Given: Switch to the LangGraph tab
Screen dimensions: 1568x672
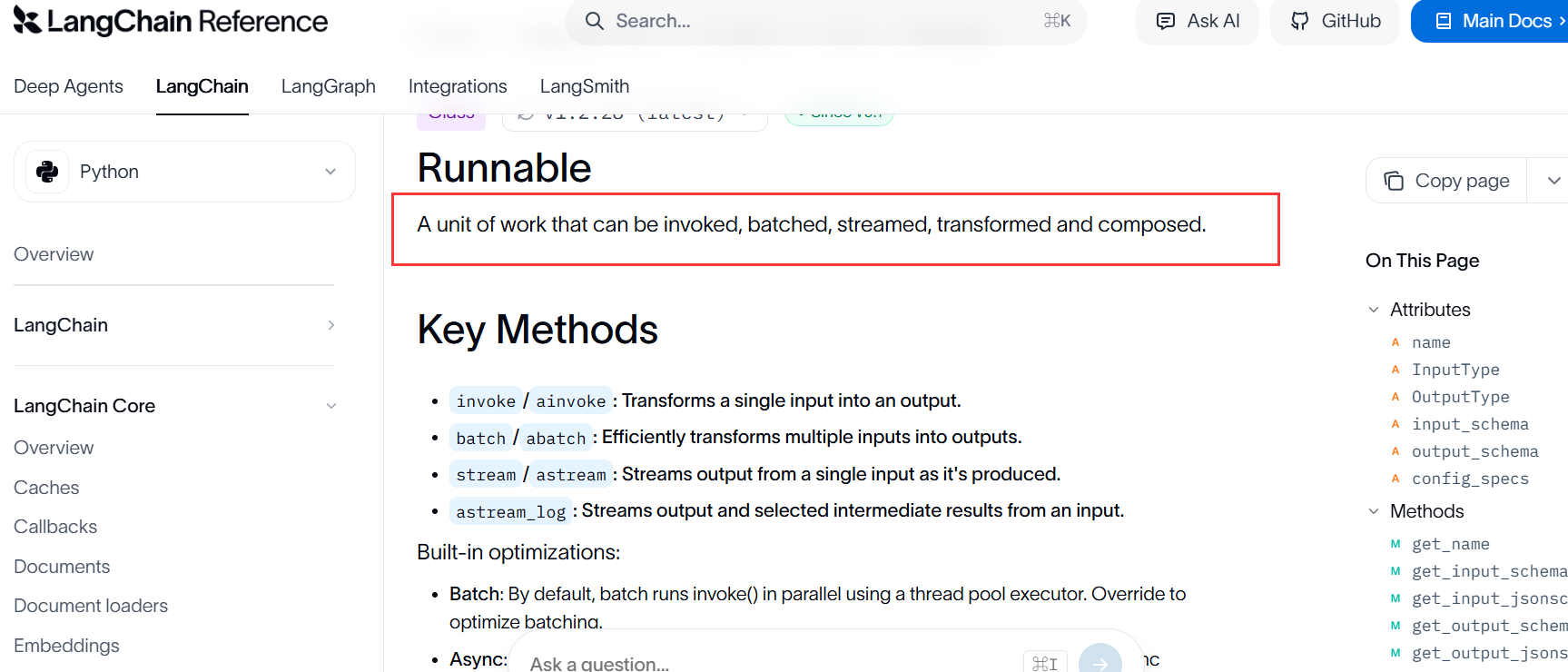Looking at the screenshot, I should point(329,86).
